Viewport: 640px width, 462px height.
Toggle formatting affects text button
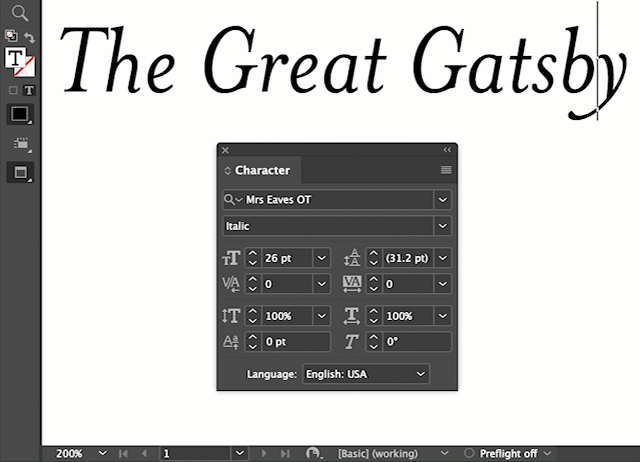click(x=30, y=90)
